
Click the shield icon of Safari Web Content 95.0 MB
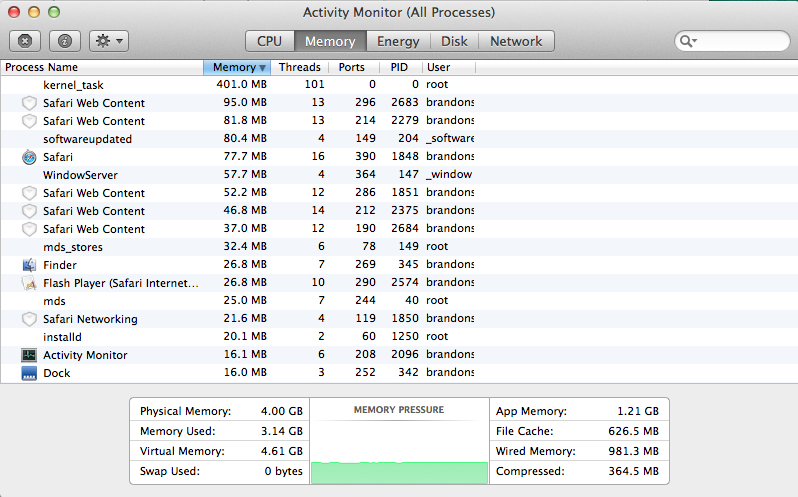click(x=30, y=103)
